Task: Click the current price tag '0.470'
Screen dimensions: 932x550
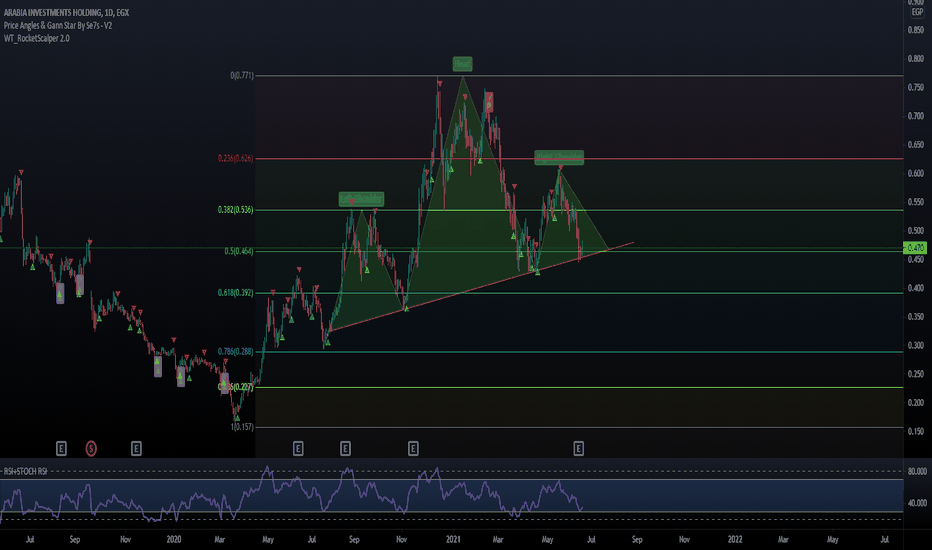Action: pos(915,247)
